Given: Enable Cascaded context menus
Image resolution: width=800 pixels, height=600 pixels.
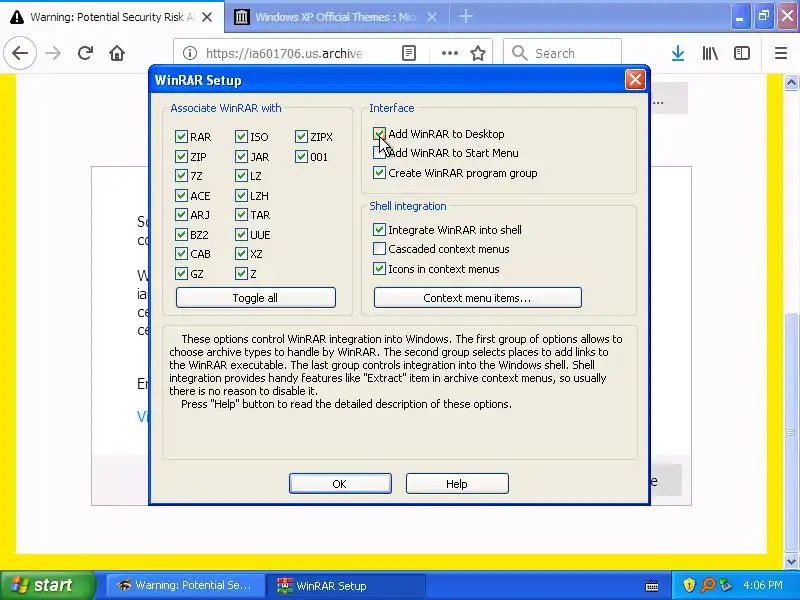Looking at the screenshot, I should click(379, 248).
